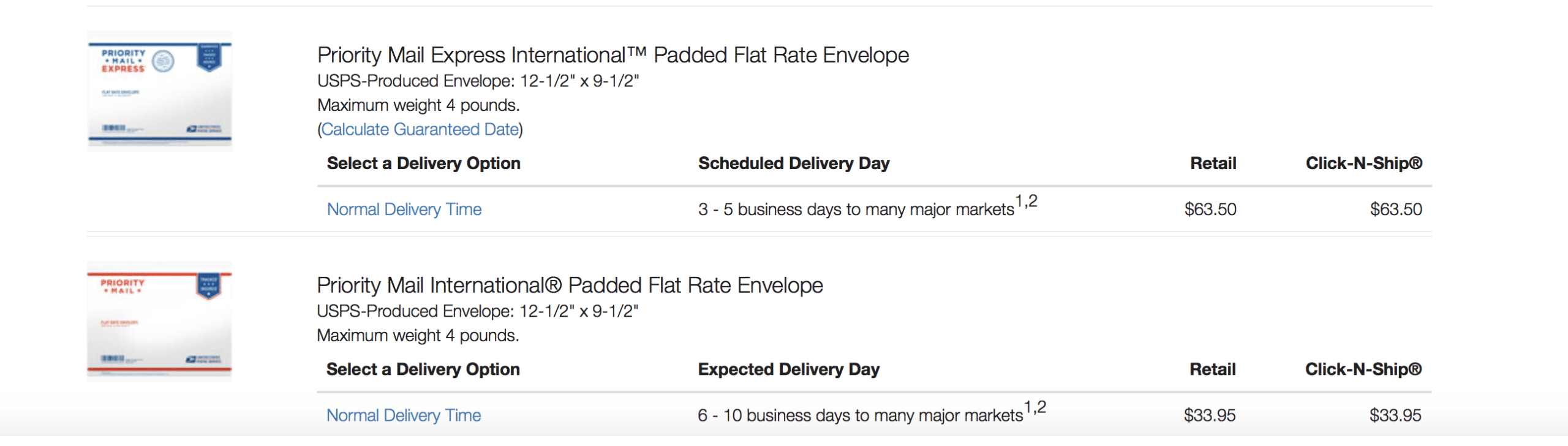
Task: Click the $63.50 Retail price
Action: point(1210,210)
